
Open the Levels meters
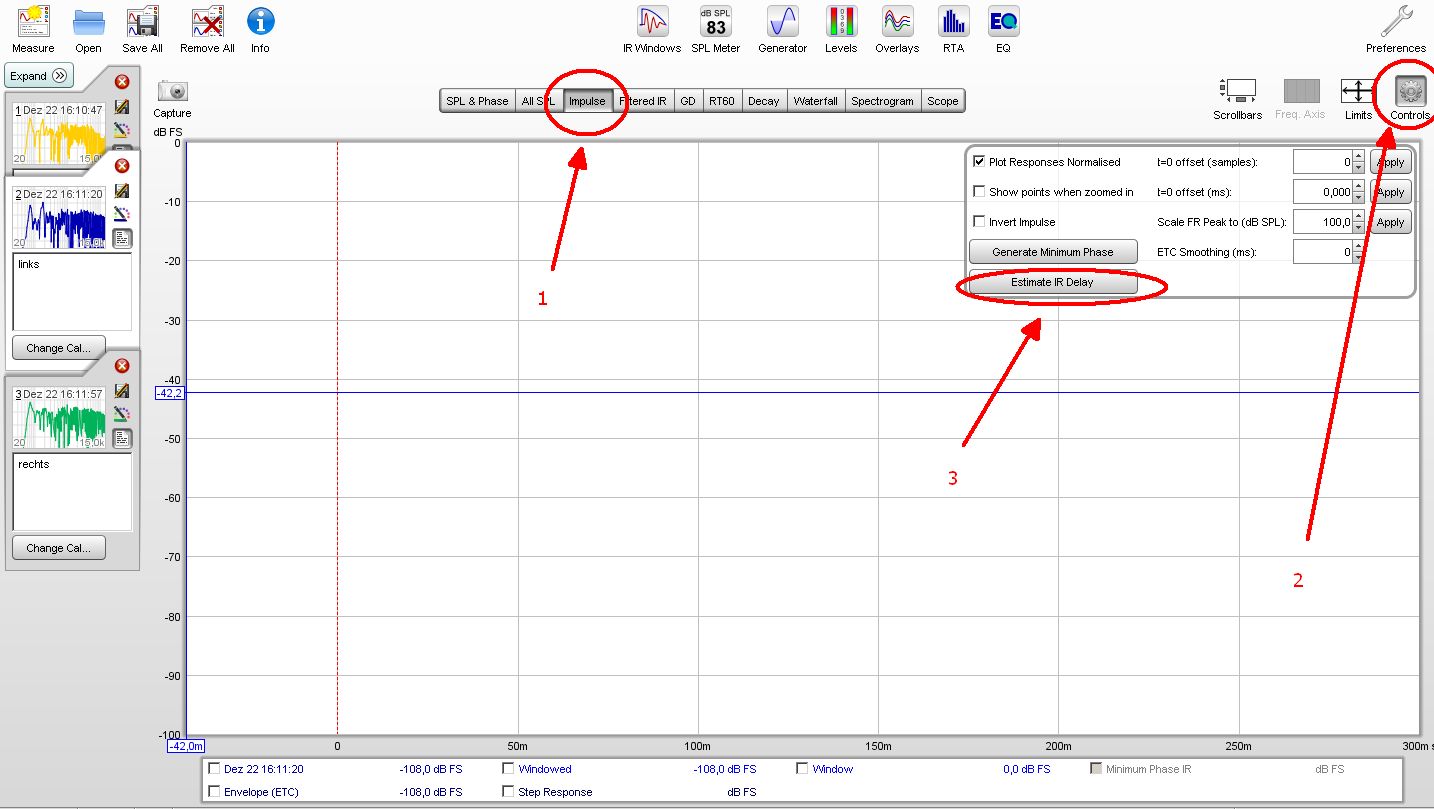pos(841,29)
